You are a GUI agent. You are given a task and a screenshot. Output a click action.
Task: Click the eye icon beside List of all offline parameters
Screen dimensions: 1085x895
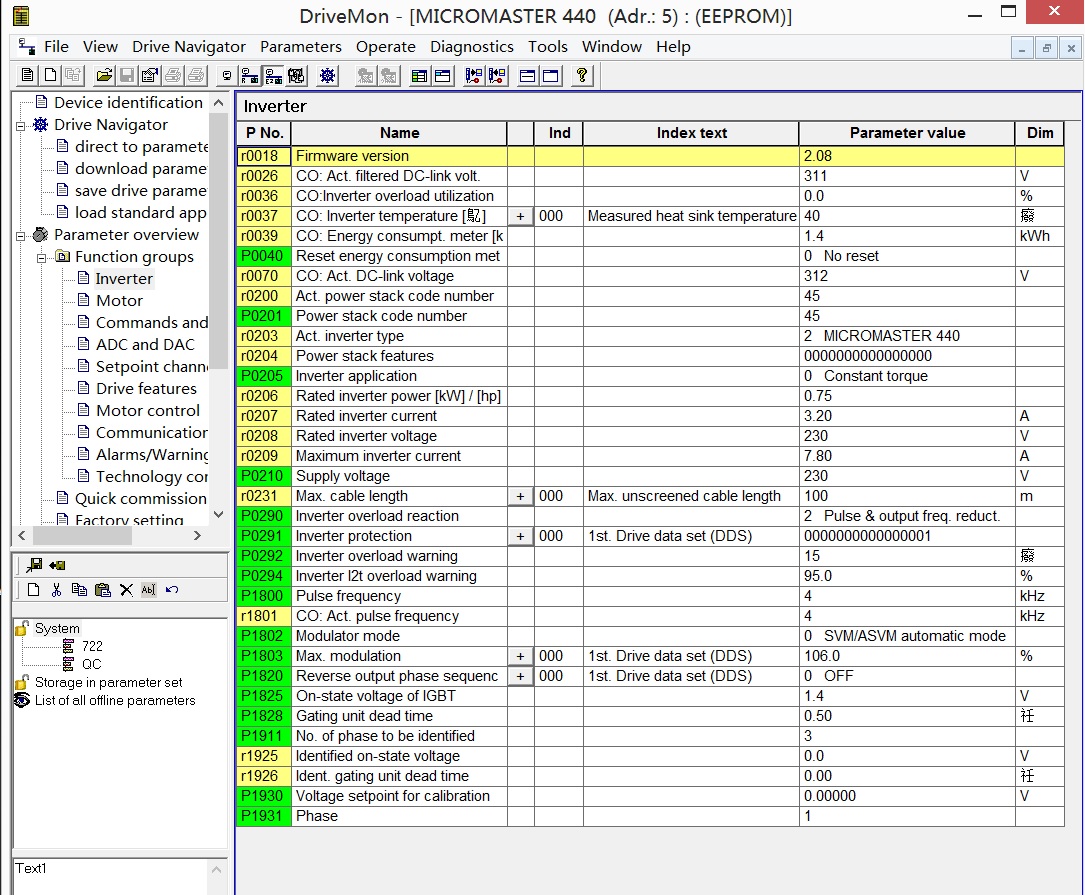22,700
